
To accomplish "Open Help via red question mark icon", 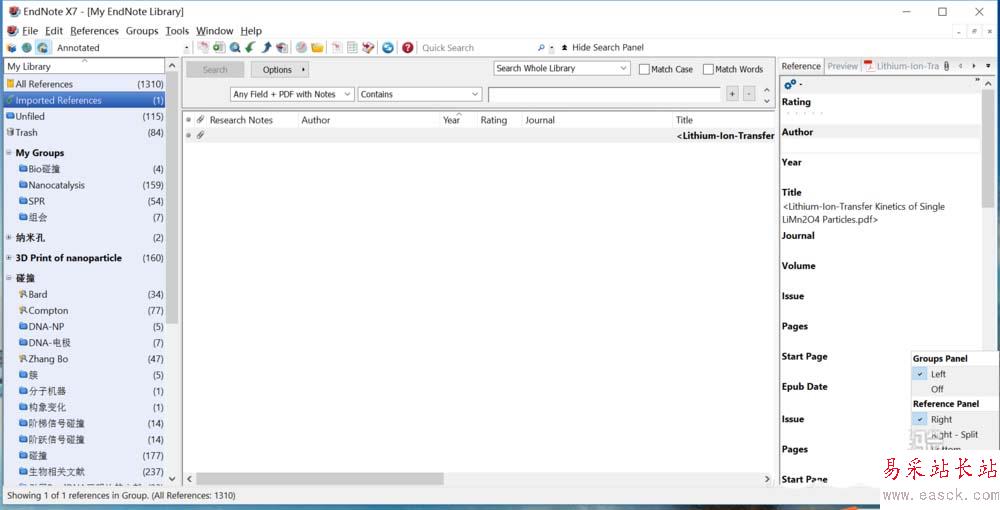I will [408, 47].
